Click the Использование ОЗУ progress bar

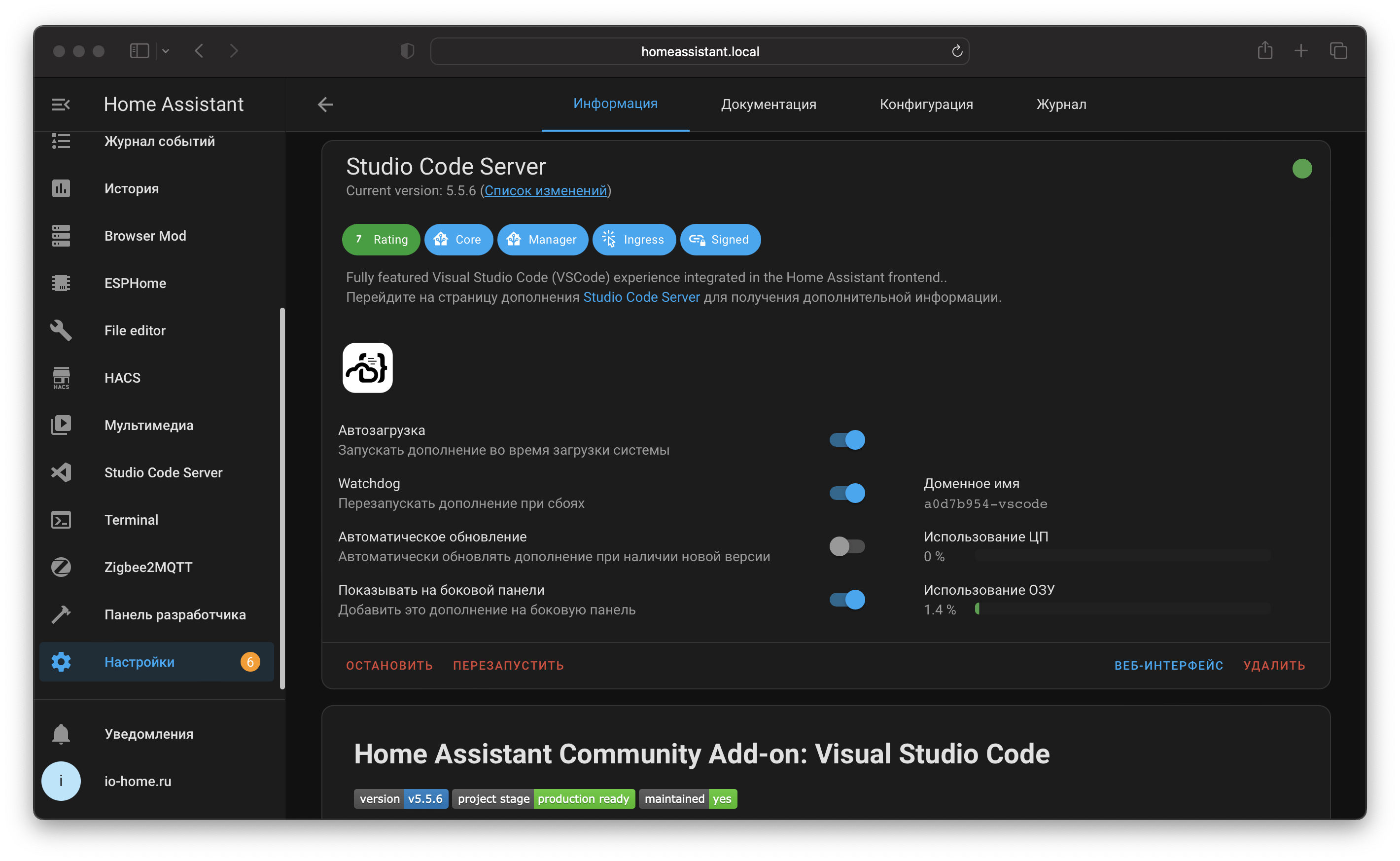click(1122, 609)
